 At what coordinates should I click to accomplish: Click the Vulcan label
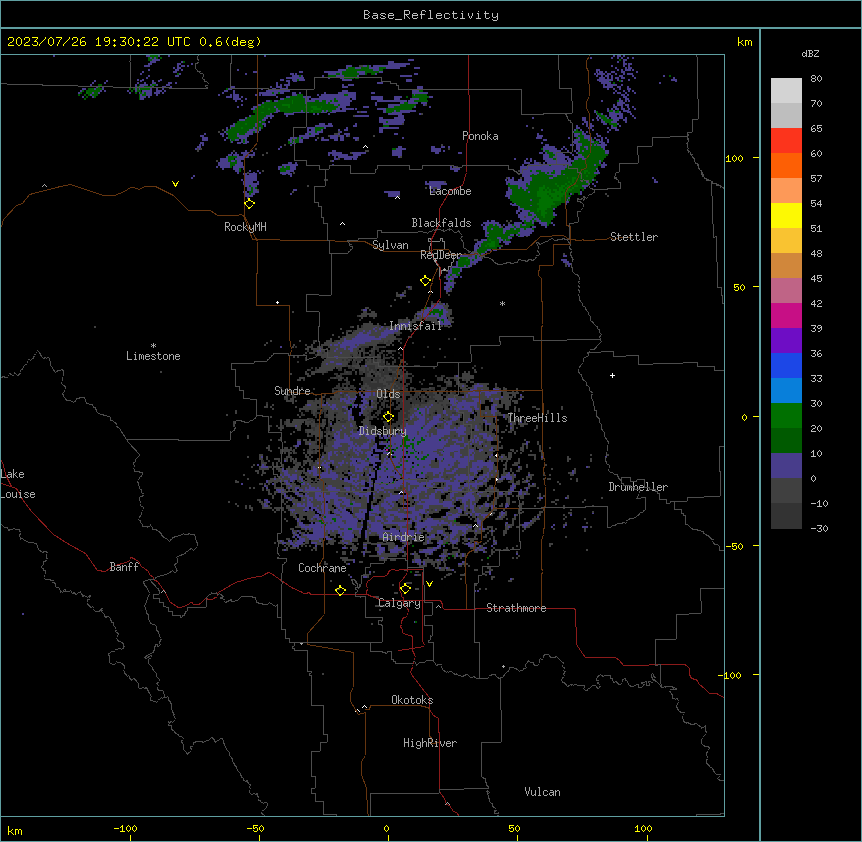pos(542,792)
